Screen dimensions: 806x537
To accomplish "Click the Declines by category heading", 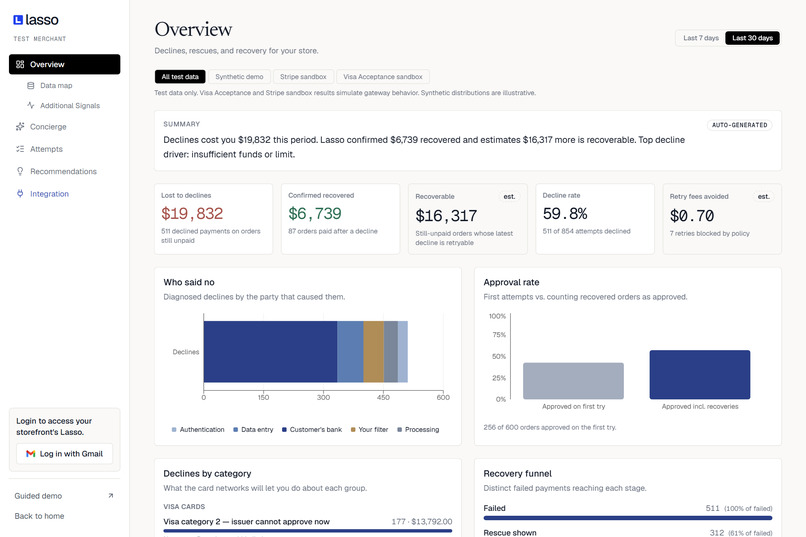I will 208,473.
